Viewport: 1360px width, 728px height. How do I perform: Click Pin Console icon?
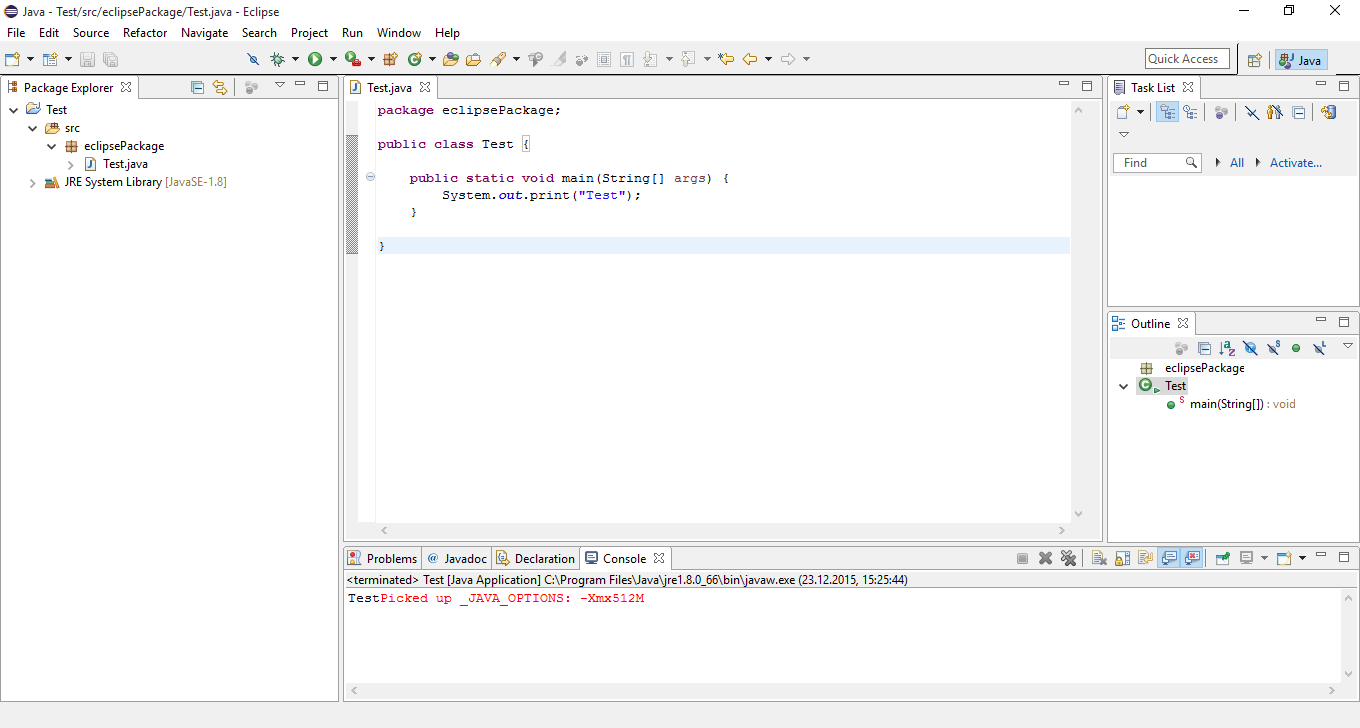(1222, 558)
